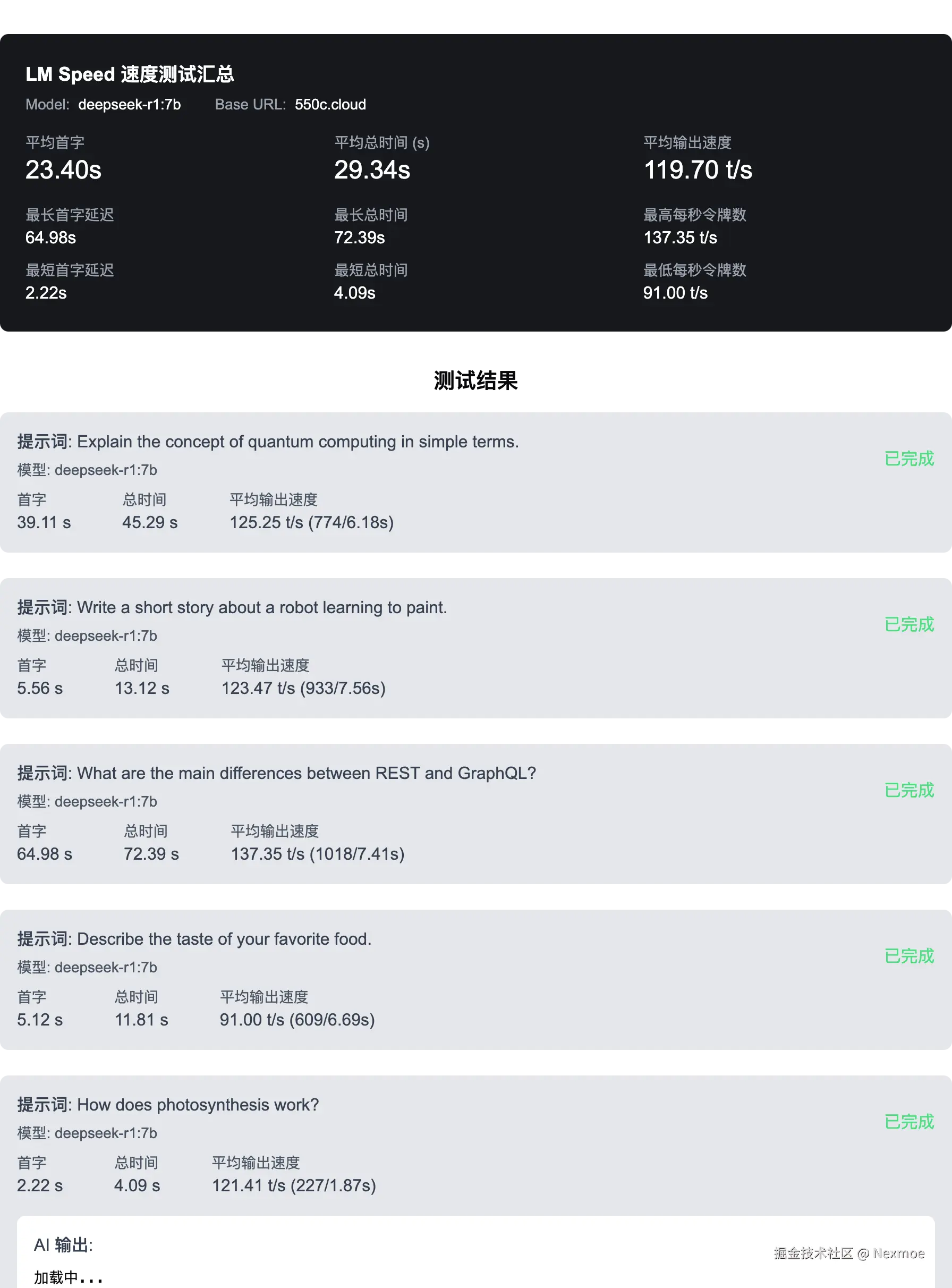This screenshot has height=1288, width=952.
Task: Click the LM Speed 速度测试汇总 heading
Action: [130, 74]
